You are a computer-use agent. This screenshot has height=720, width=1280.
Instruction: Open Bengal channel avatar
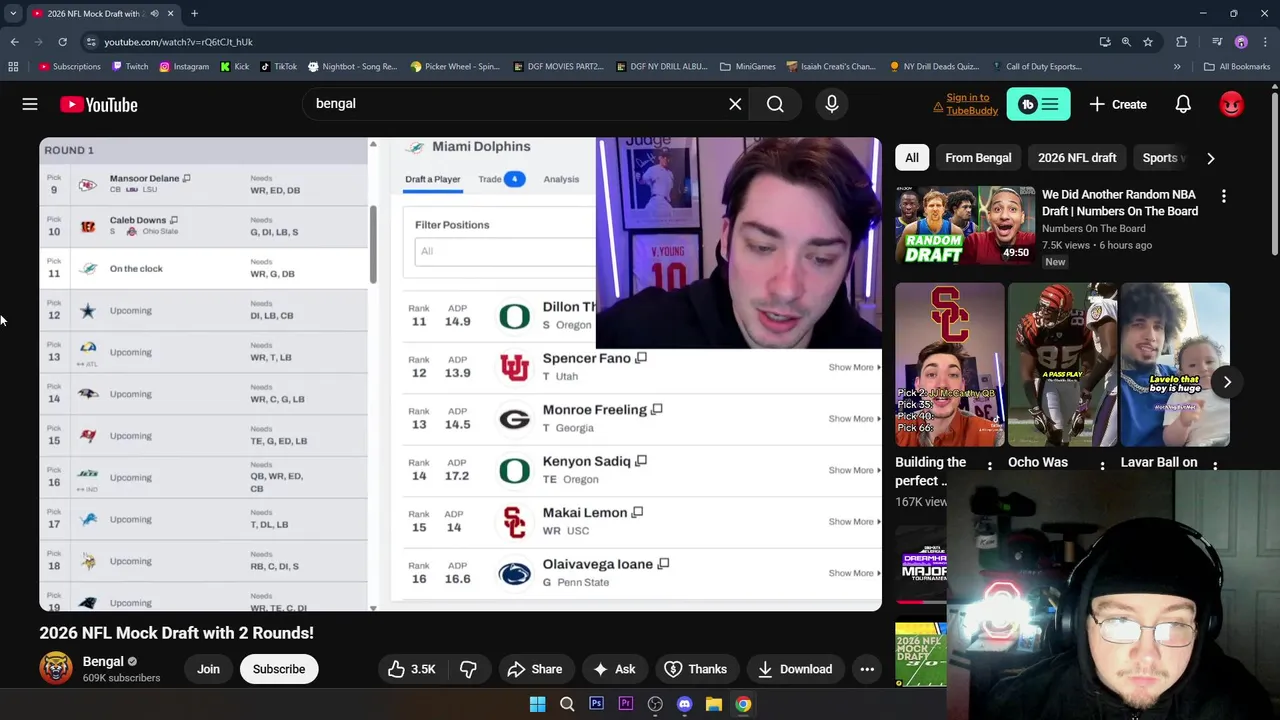point(56,668)
